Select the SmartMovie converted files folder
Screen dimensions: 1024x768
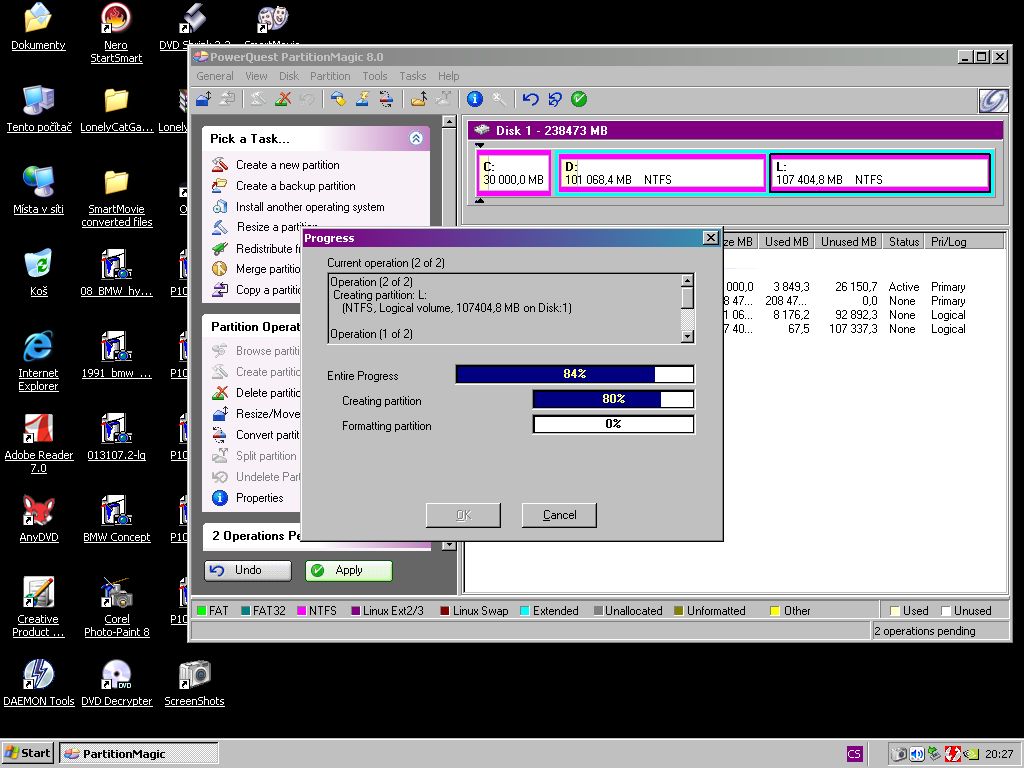coord(117,197)
